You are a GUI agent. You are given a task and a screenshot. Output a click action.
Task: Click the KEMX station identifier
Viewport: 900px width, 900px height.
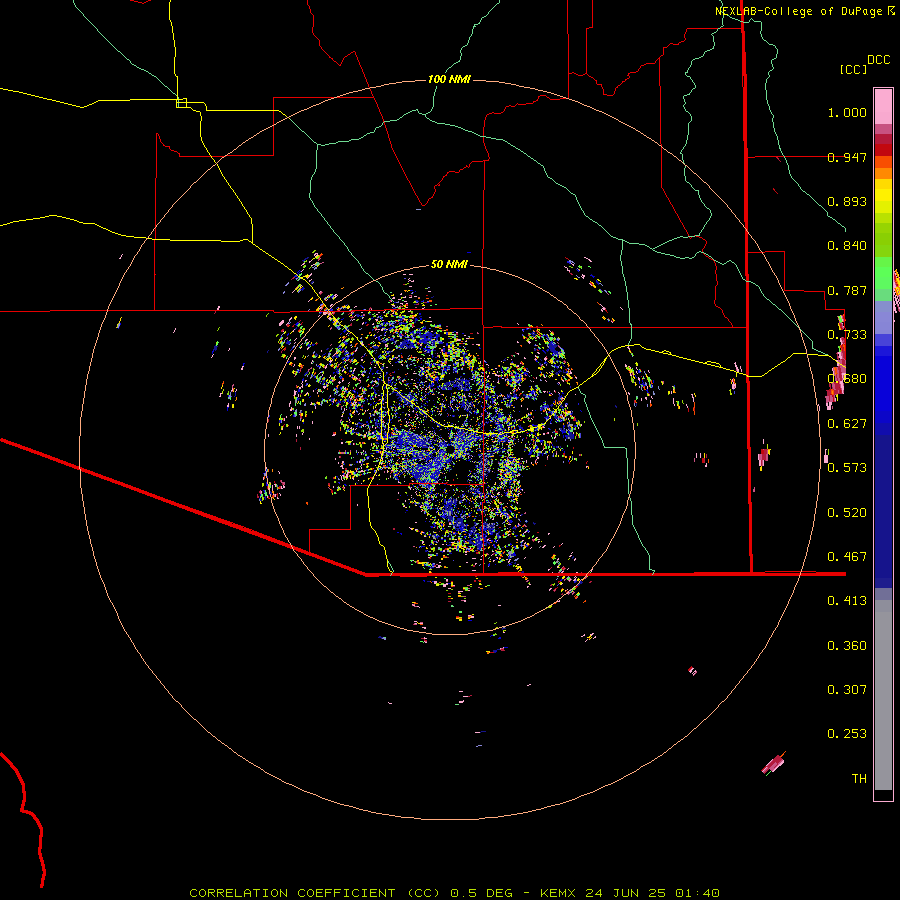(560, 893)
